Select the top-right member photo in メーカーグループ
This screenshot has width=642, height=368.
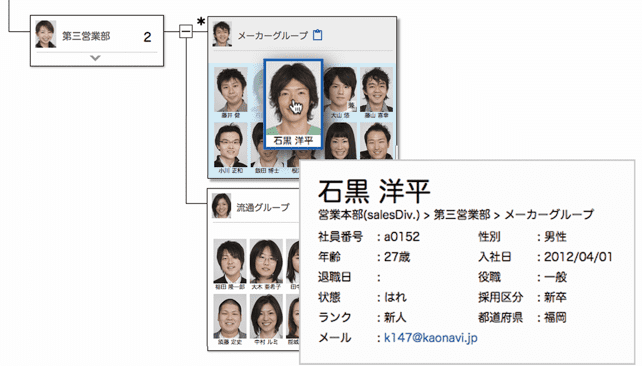click(x=376, y=90)
